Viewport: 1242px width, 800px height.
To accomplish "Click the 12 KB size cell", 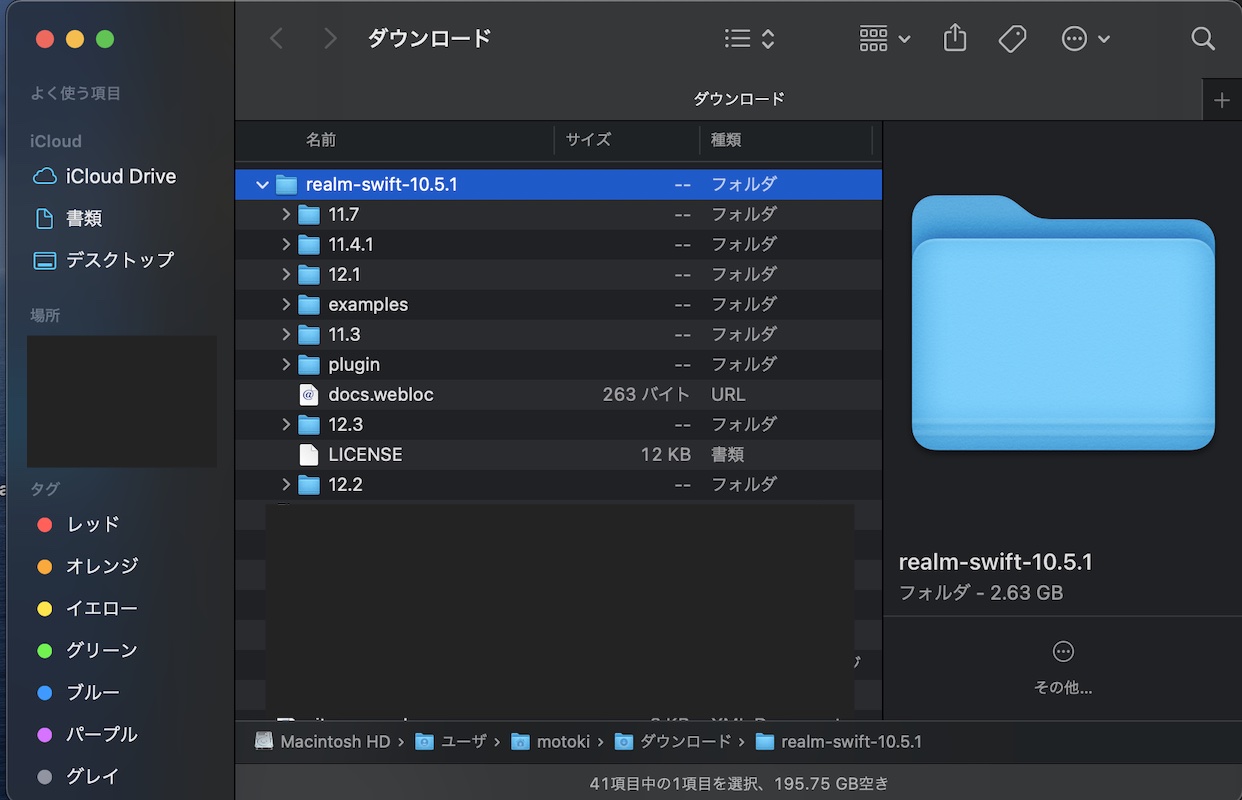I will tap(666, 454).
